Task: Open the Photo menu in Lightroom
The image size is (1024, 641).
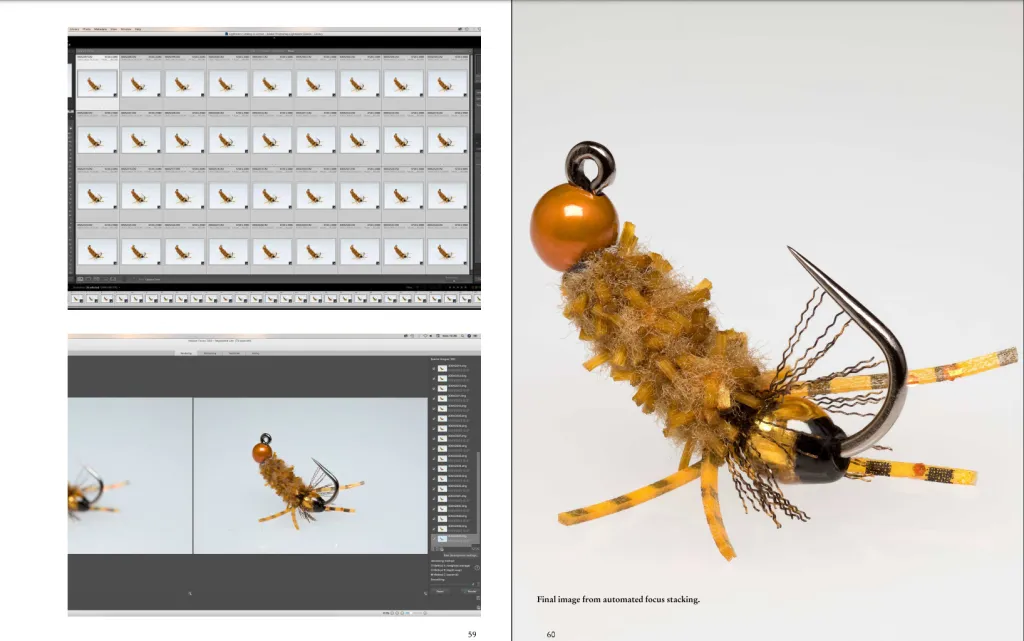Action: pyautogui.click(x=88, y=30)
